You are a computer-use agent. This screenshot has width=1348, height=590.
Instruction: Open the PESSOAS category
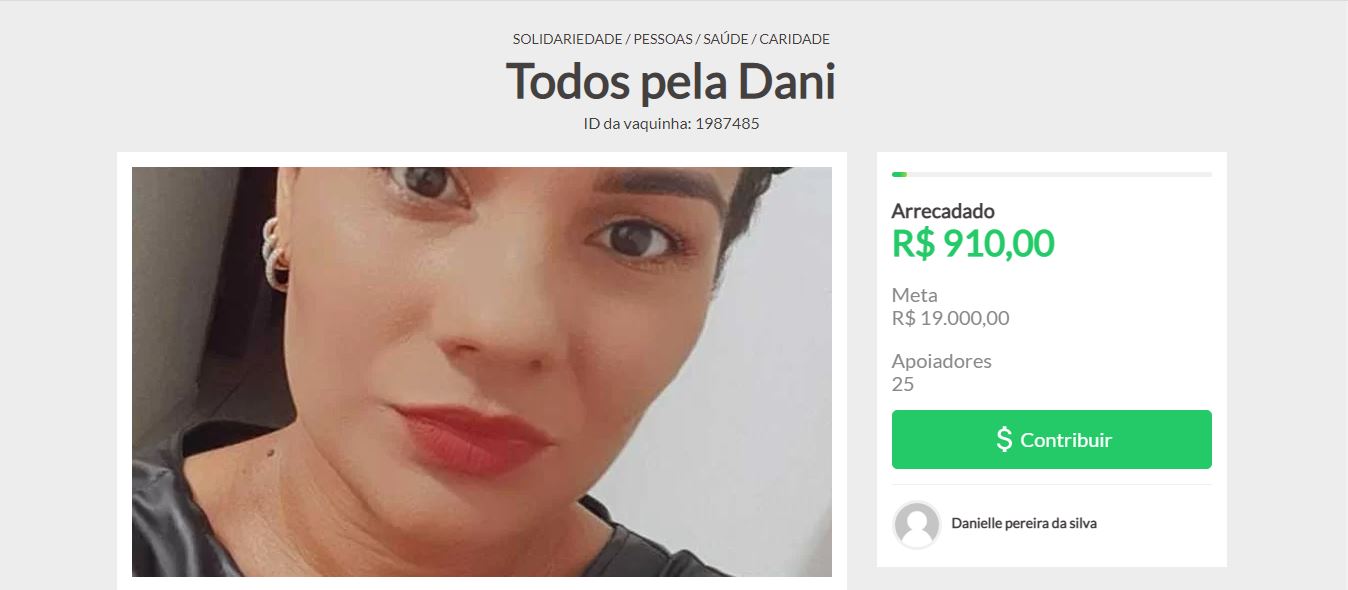pos(658,39)
